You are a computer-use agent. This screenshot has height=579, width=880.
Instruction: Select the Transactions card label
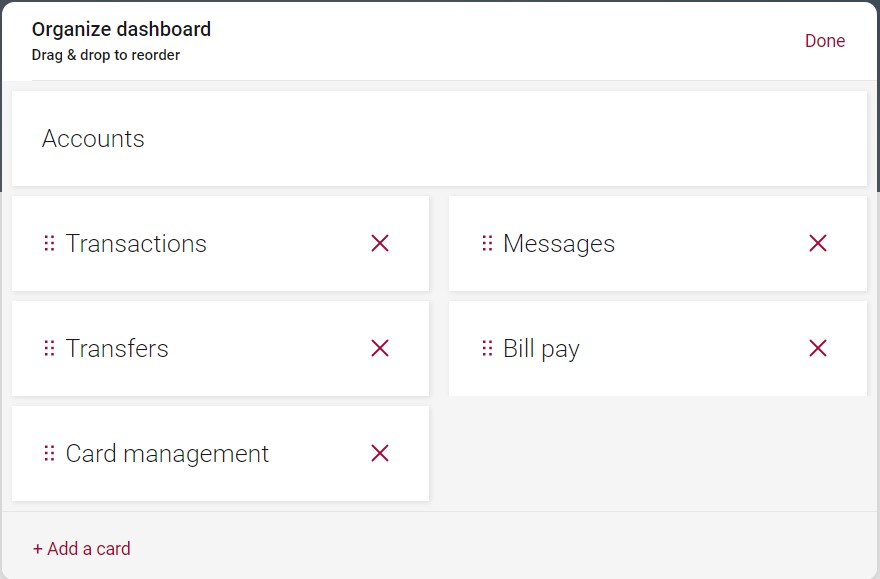click(136, 244)
